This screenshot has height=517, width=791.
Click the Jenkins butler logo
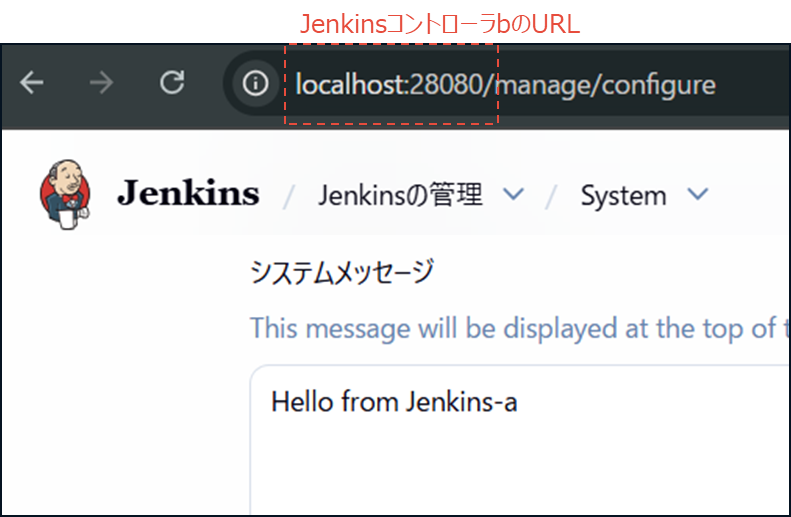(x=65, y=193)
